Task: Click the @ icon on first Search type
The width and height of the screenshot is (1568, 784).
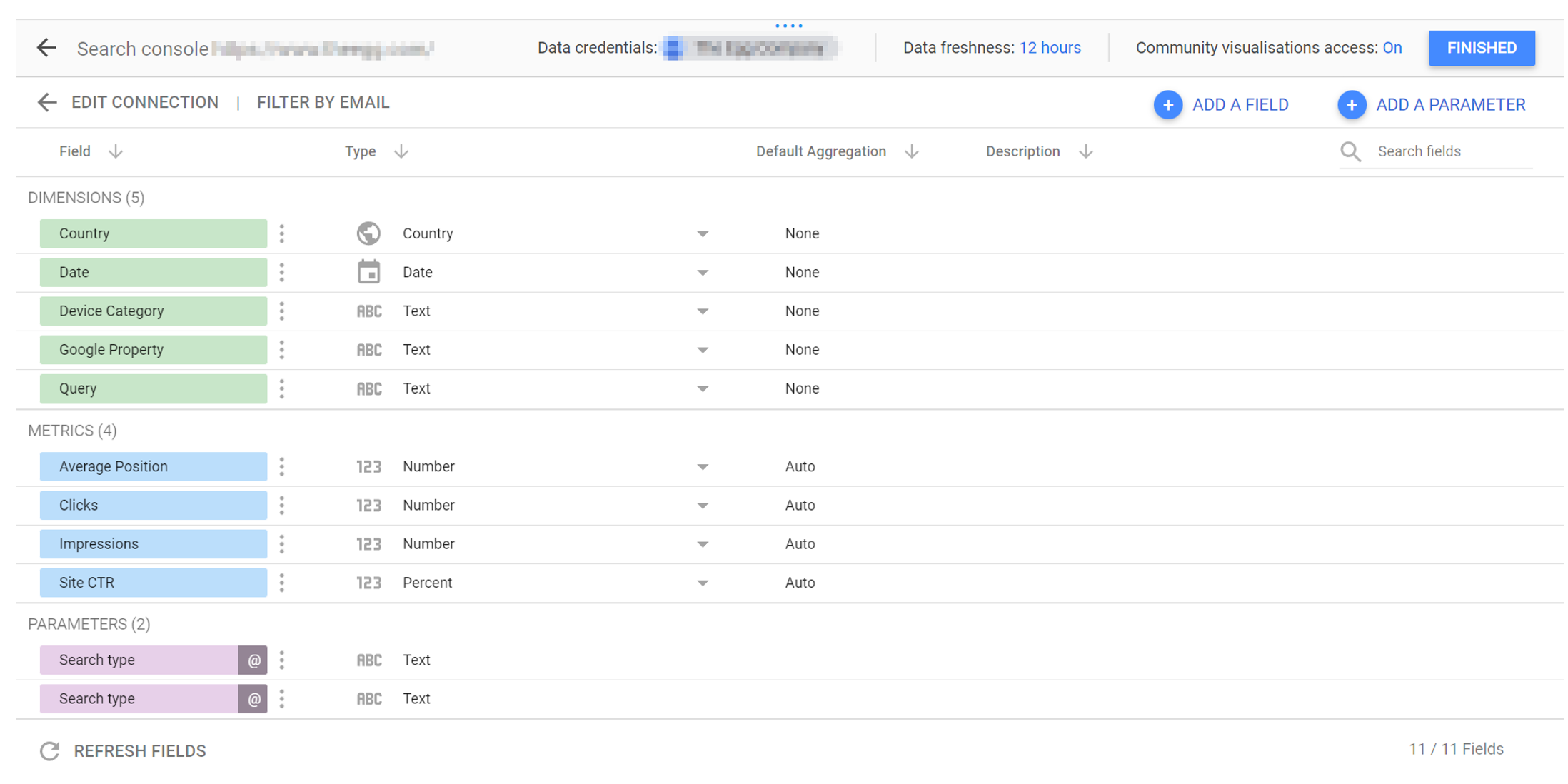Action: tap(253, 660)
